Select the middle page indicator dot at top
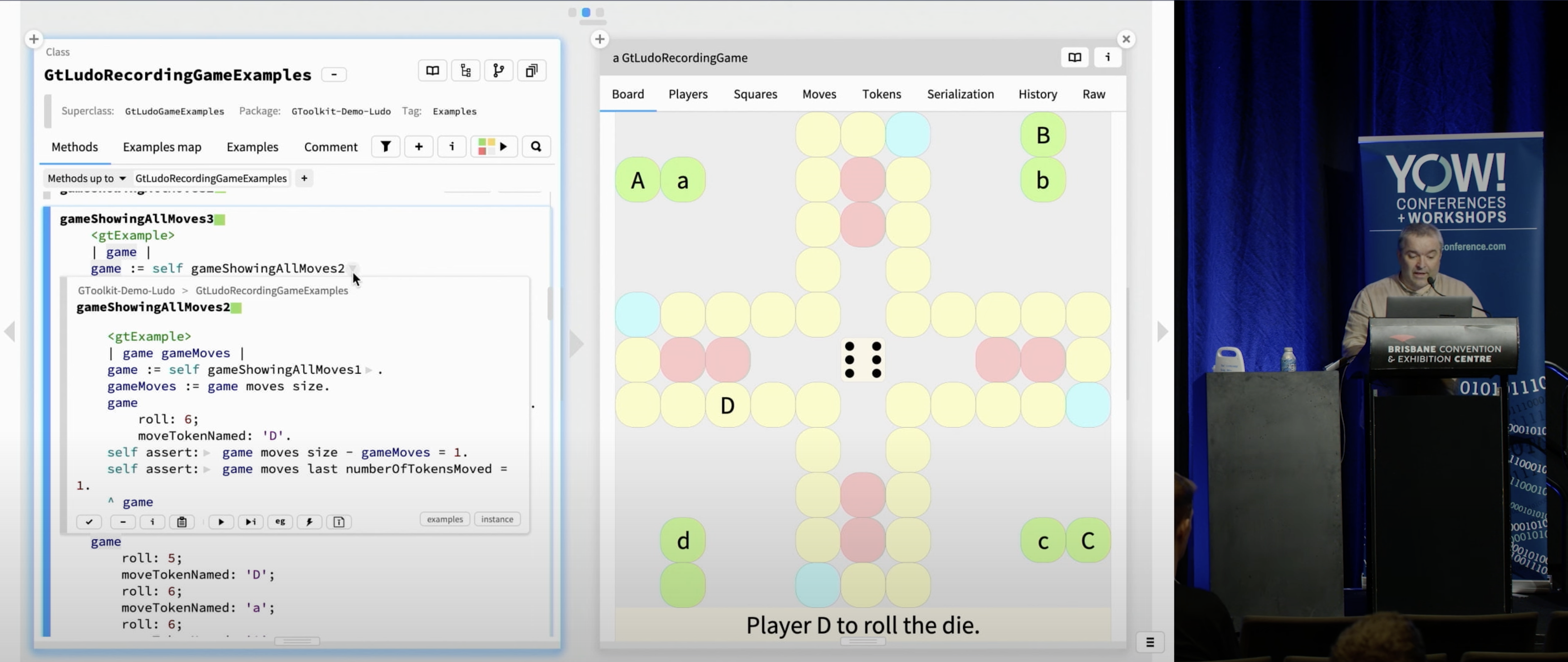Screen dimensions: 1568x662 coord(586,12)
